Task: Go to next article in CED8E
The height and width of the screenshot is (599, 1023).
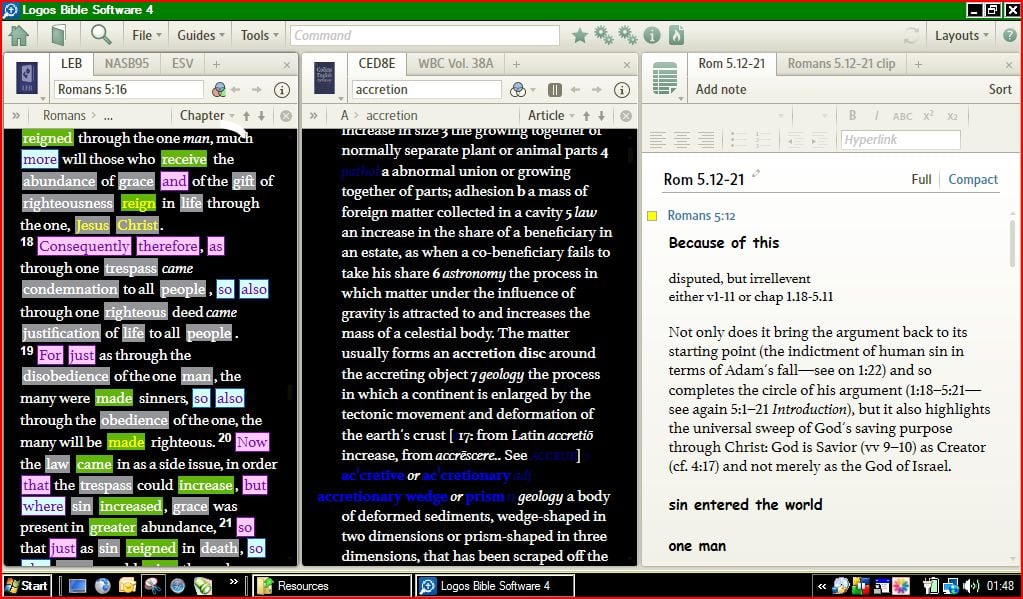Action: point(602,115)
